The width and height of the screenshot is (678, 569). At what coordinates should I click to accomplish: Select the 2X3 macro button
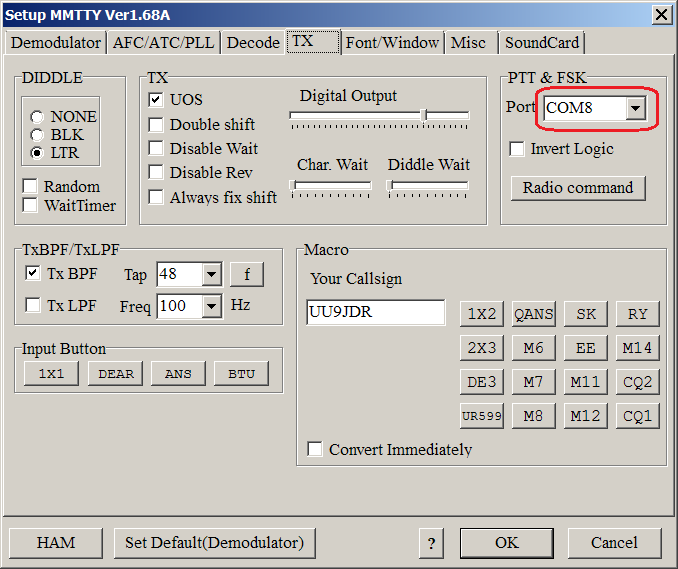pyautogui.click(x=482, y=348)
